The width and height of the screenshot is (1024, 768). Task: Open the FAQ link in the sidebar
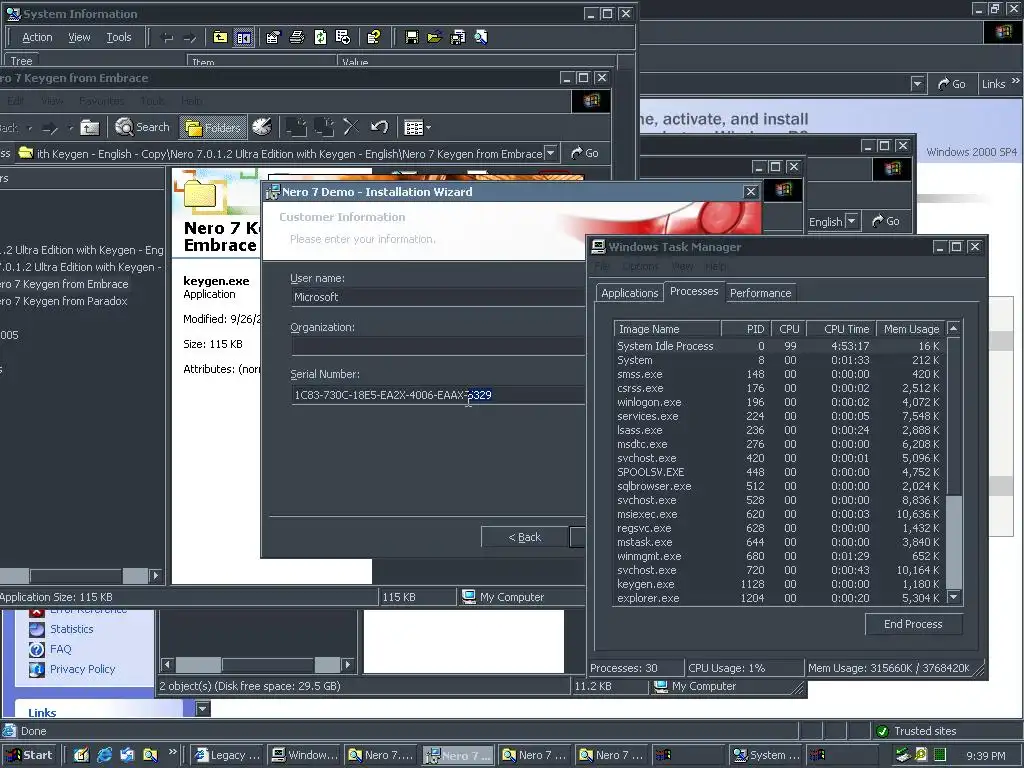pos(60,649)
